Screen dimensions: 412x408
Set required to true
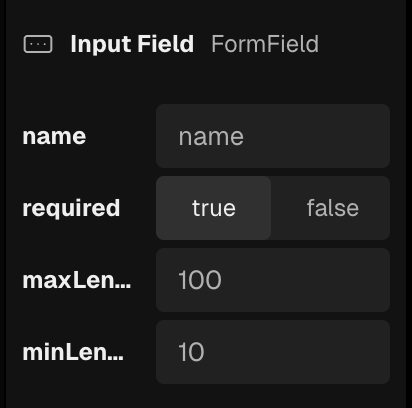[x=213, y=208]
